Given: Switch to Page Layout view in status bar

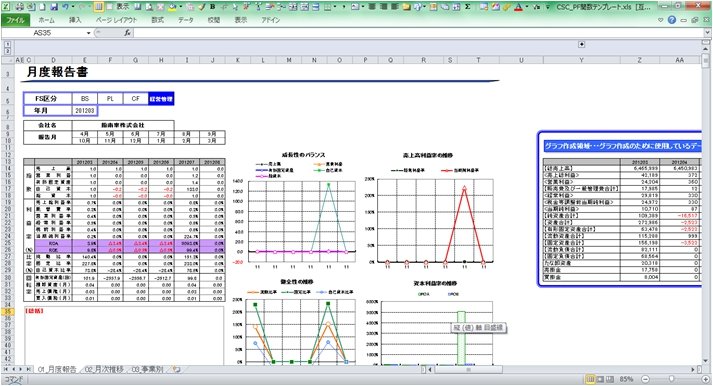Looking at the screenshot, I should point(600,379).
